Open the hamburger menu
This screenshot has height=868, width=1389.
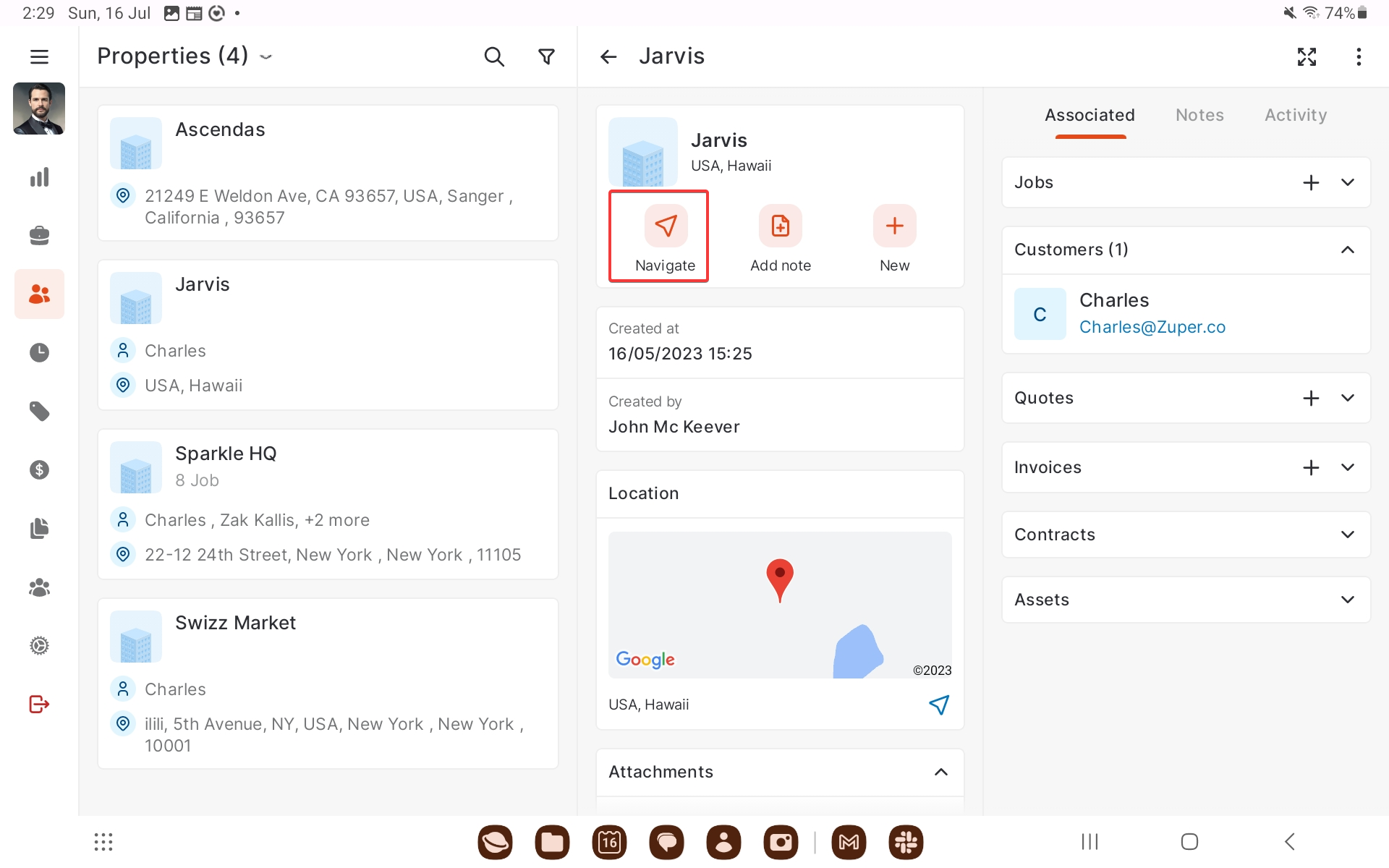tap(39, 56)
